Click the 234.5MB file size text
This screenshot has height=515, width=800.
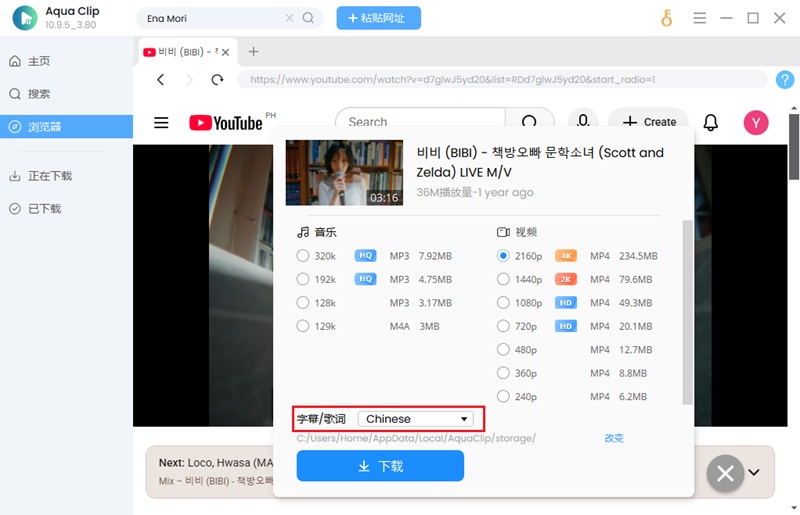click(x=638, y=256)
